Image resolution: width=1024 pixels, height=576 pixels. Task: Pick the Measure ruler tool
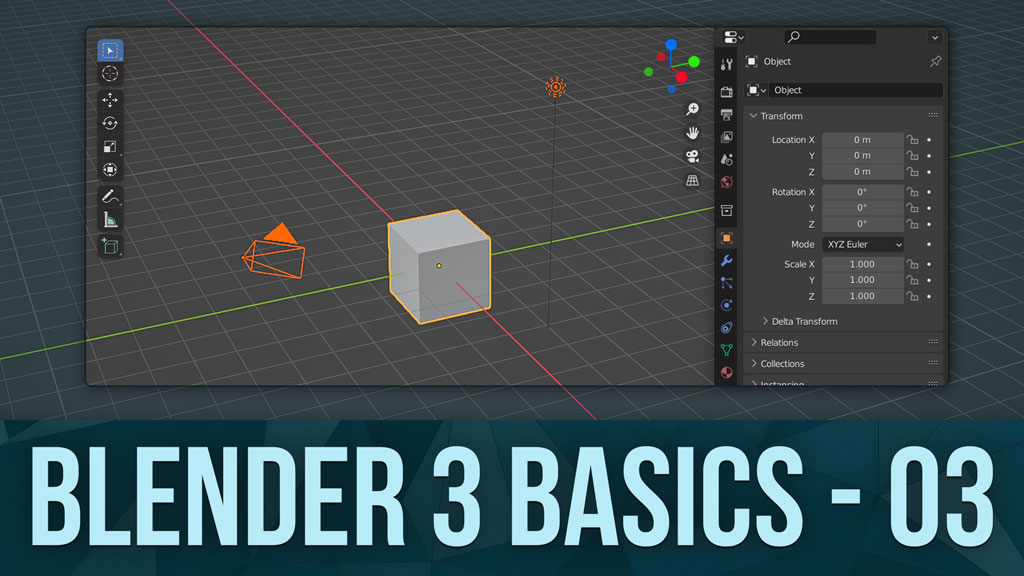110,220
